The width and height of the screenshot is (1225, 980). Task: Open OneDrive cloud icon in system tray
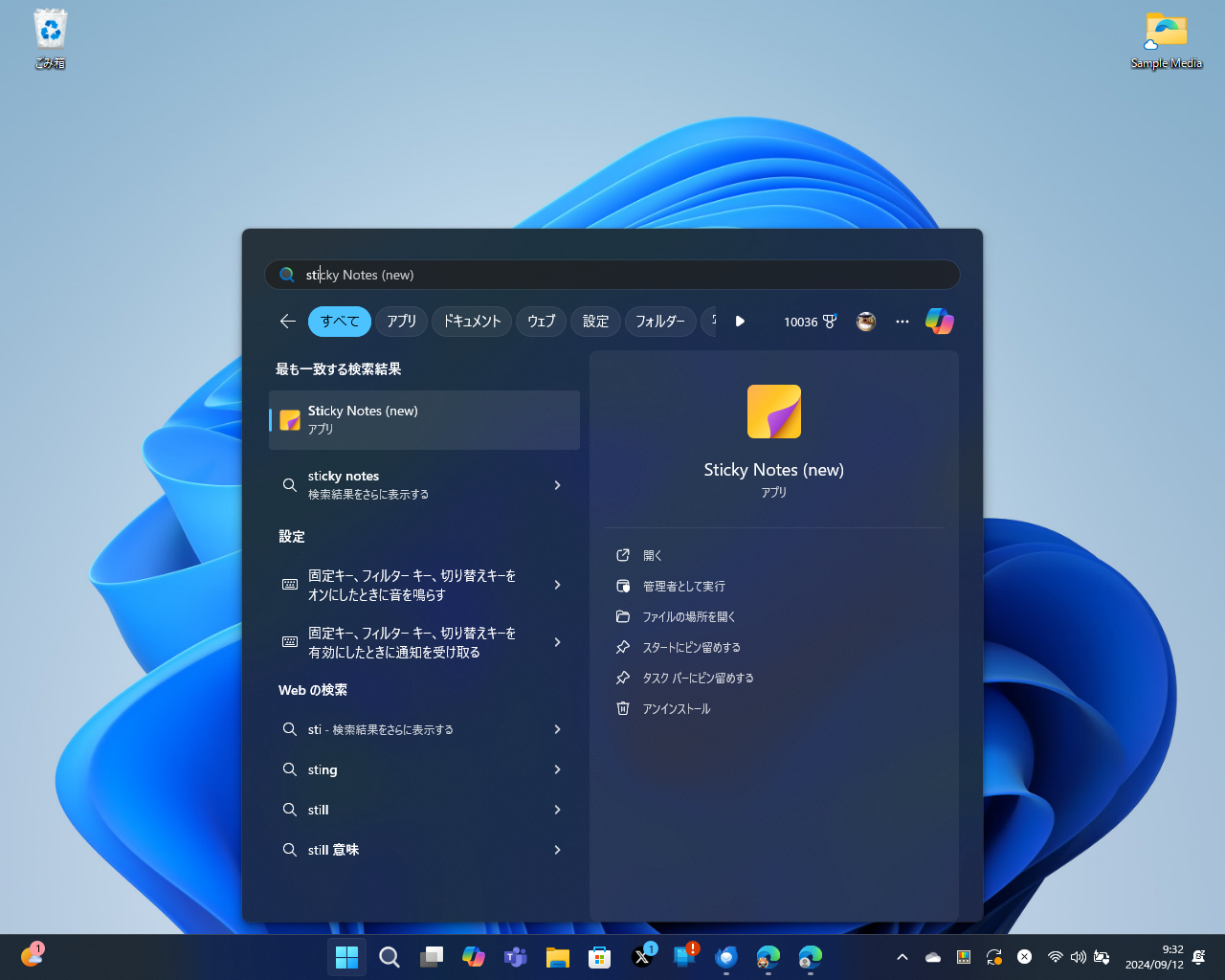(x=933, y=957)
